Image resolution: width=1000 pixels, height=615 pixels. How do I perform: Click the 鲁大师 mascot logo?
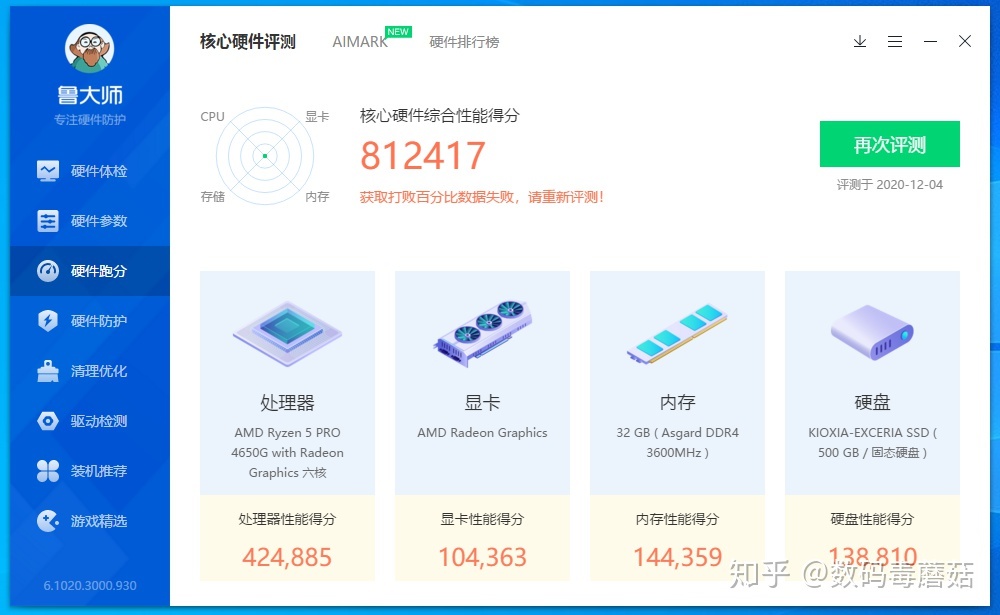(x=89, y=46)
